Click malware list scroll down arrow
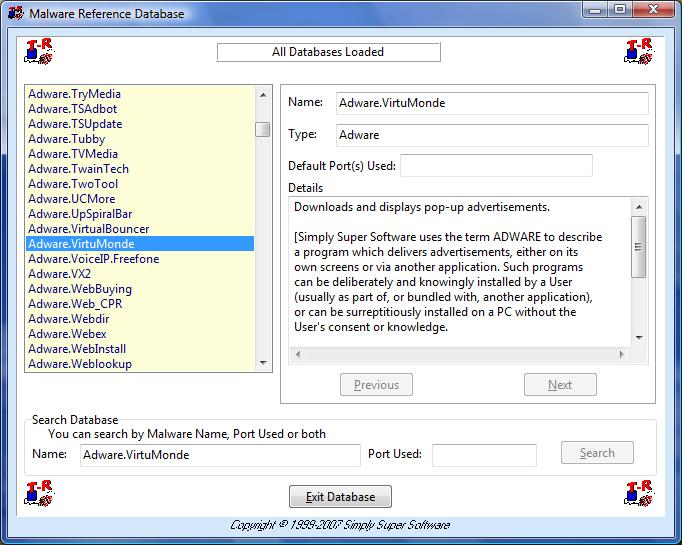 coord(263,363)
